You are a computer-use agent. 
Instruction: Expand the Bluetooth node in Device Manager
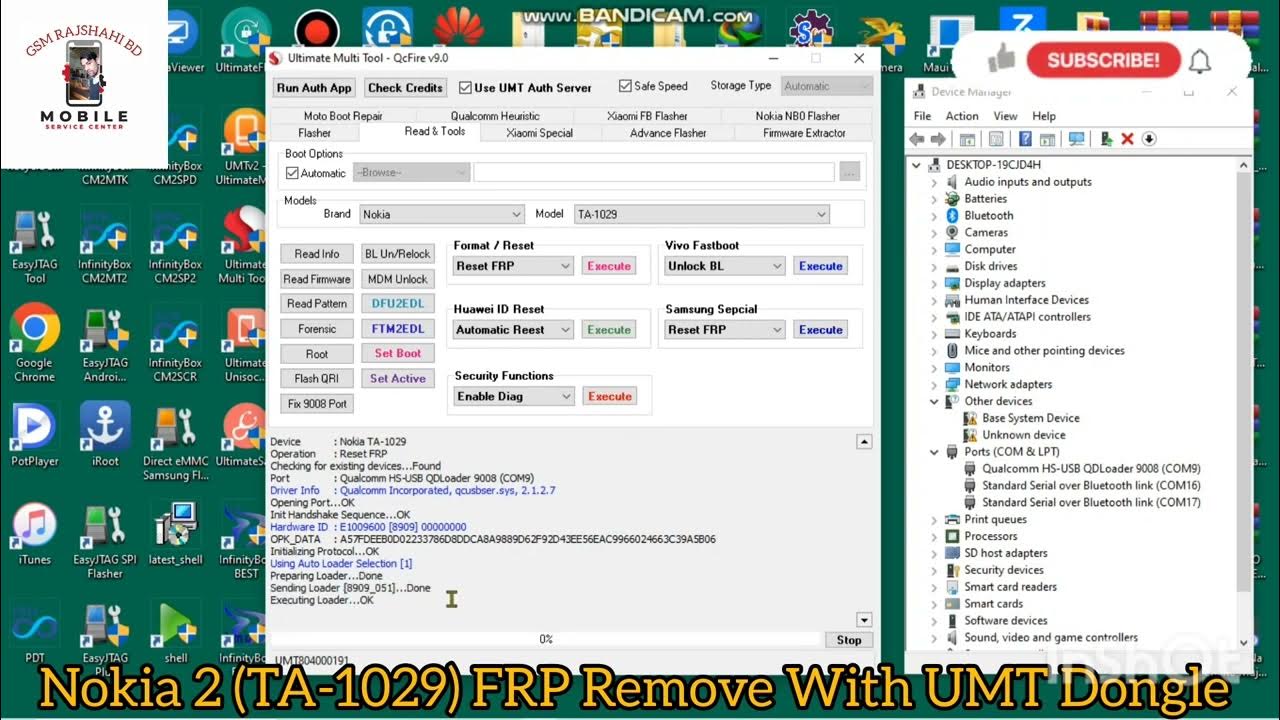click(935, 216)
